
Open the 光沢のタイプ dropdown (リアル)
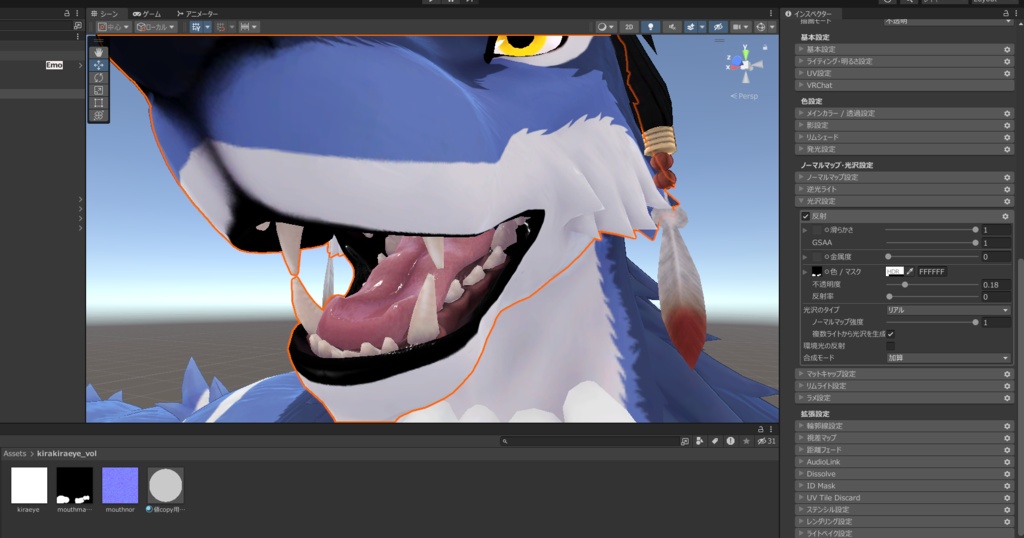[948, 310]
